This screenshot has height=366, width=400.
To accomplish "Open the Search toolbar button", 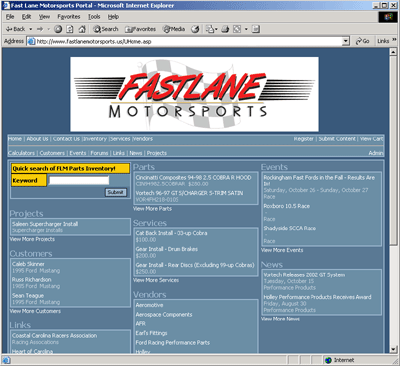I will click(106, 29).
